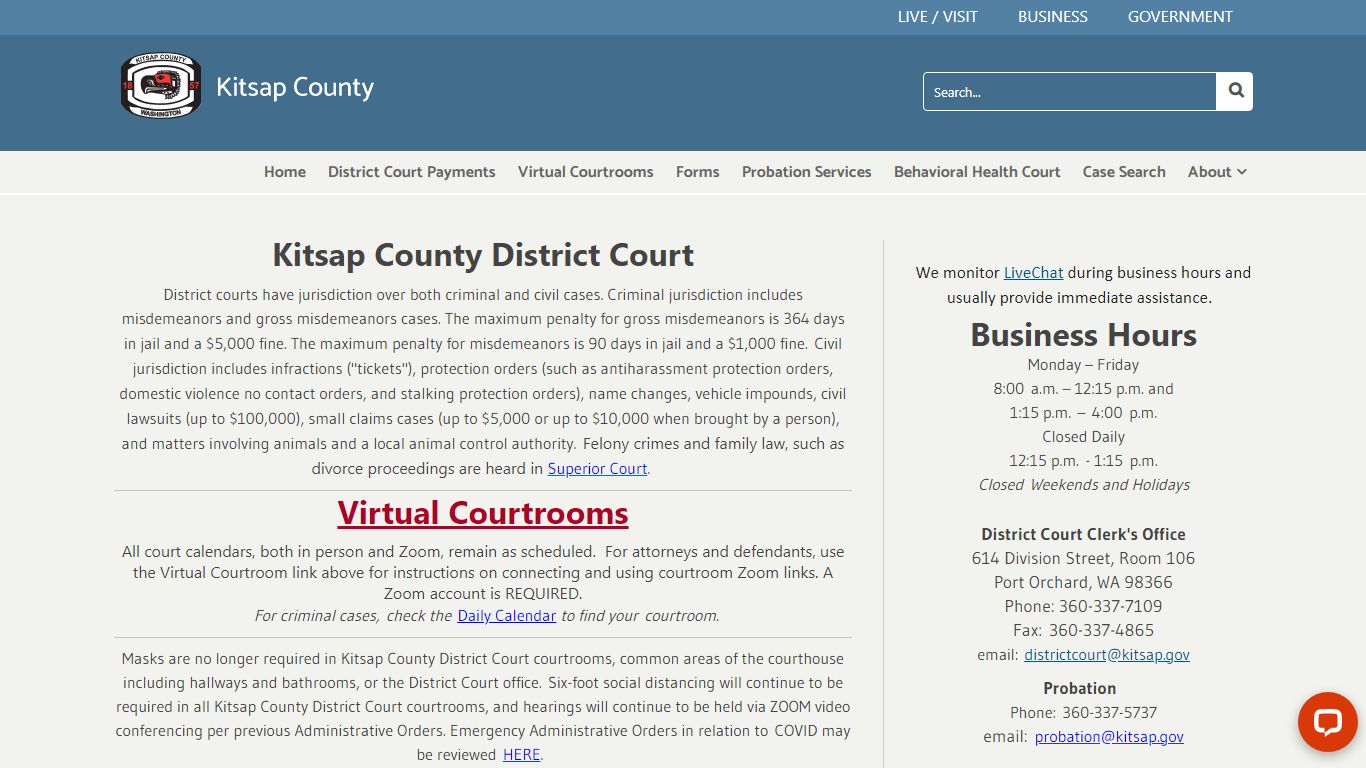1366x768 pixels.
Task: Follow the Superior Court link
Action: 597,468
